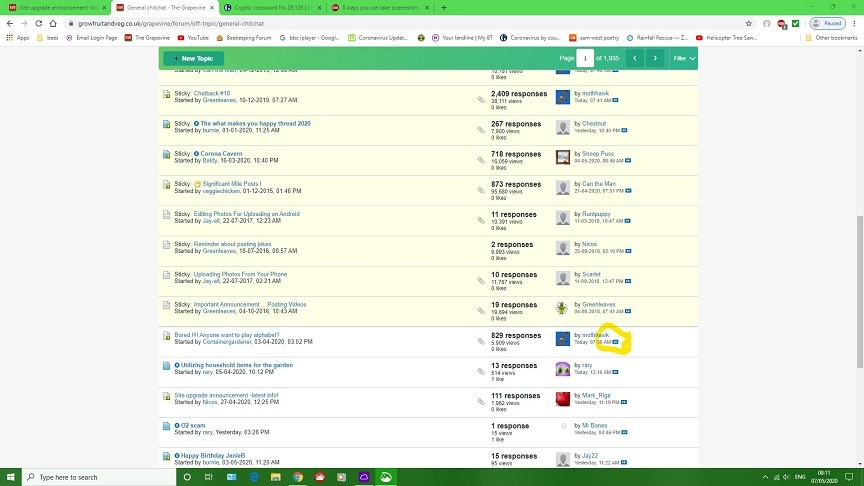Image resolution: width=864 pixels, height=486 pixels.
Task: Open the Other bookmarks folder
Action: pyautogui.click(x=831, y=37)
